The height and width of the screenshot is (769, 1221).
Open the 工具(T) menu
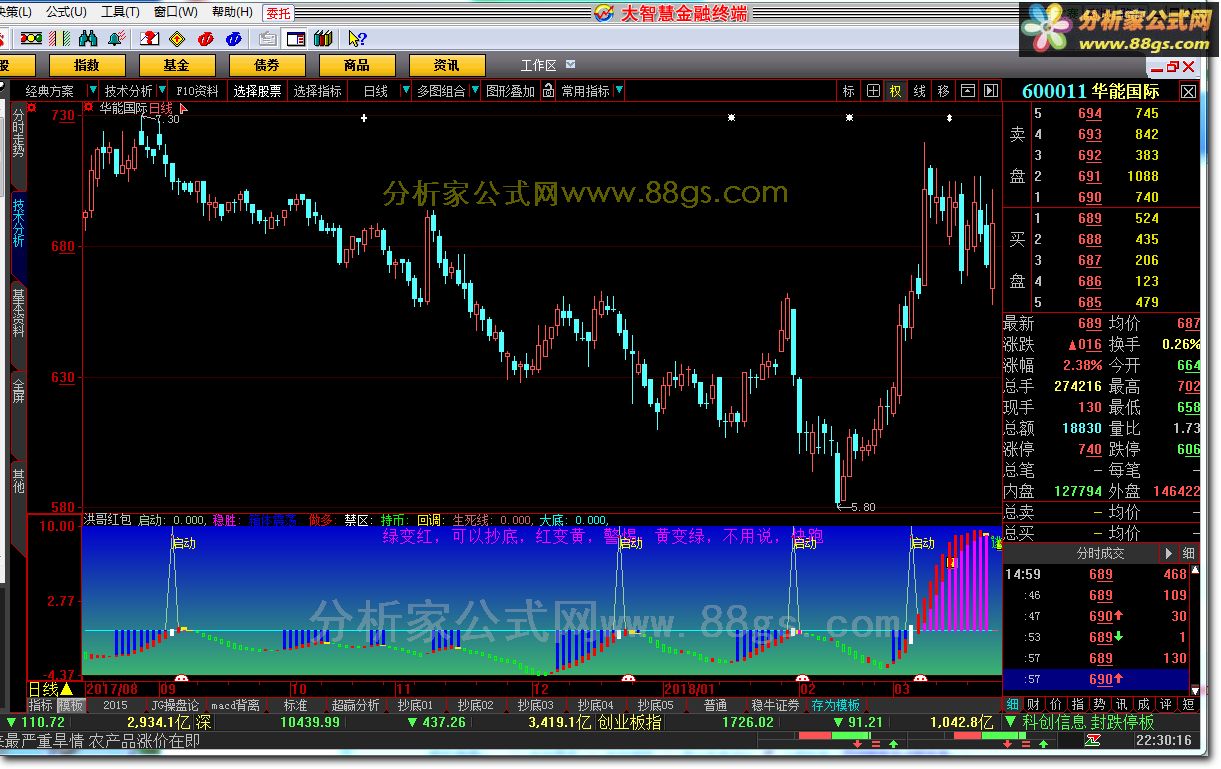(120, 12)
